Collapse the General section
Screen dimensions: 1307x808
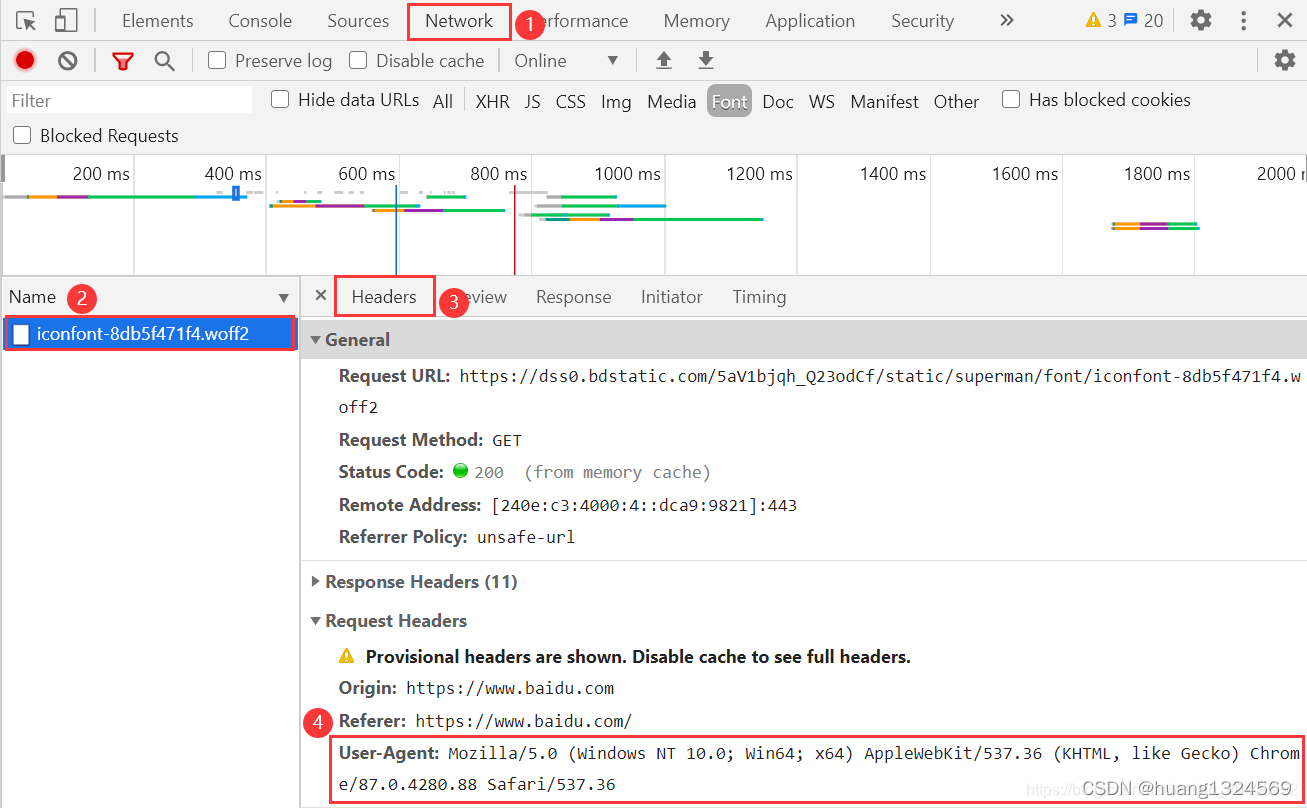coord(316,340)
